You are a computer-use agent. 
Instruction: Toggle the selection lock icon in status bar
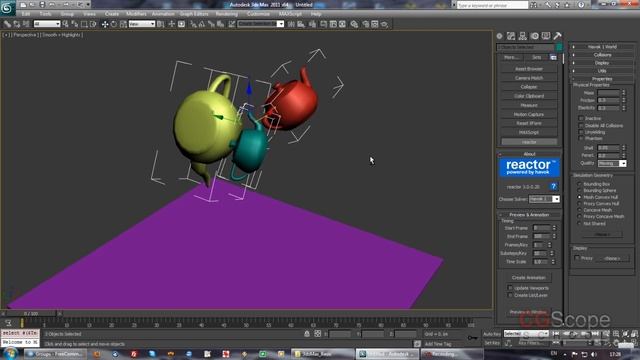[x=307, y=334]
